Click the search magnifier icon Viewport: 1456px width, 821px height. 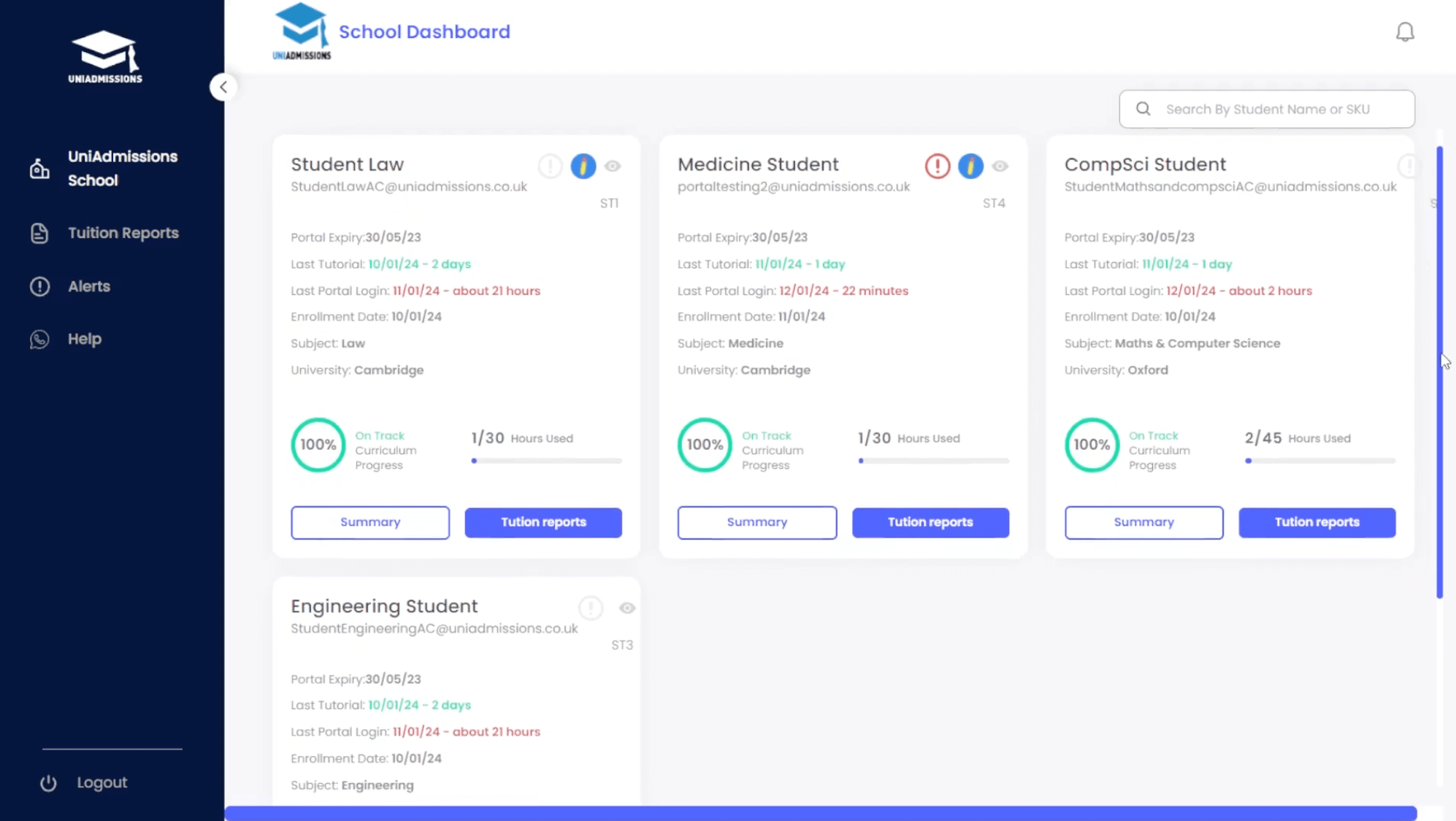tap(1143, 109)
